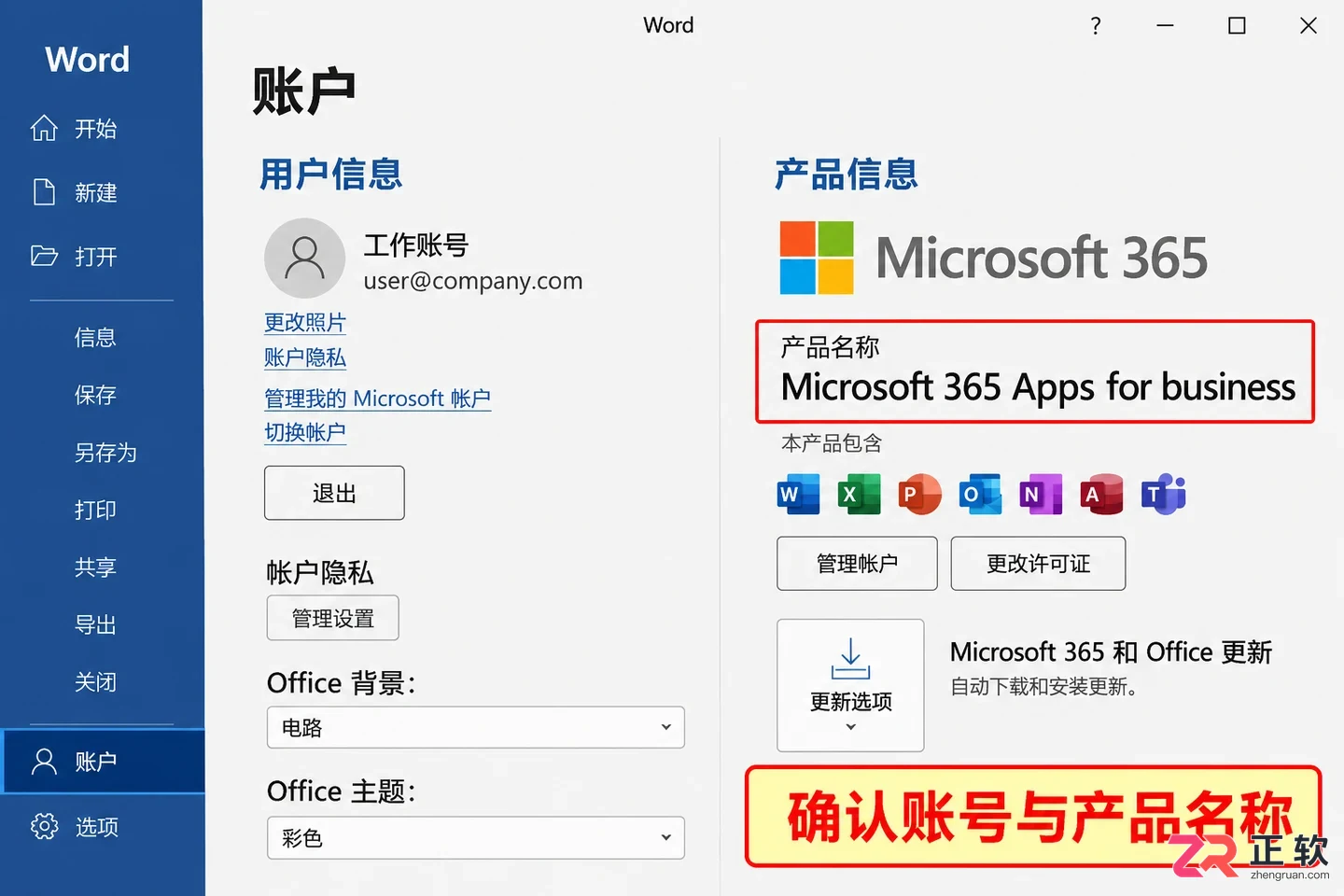Follow 管理我的 Microsoft 帐户 link
Screen dimensions: 1344x896
pyautogui.click(x=377, y=399)
